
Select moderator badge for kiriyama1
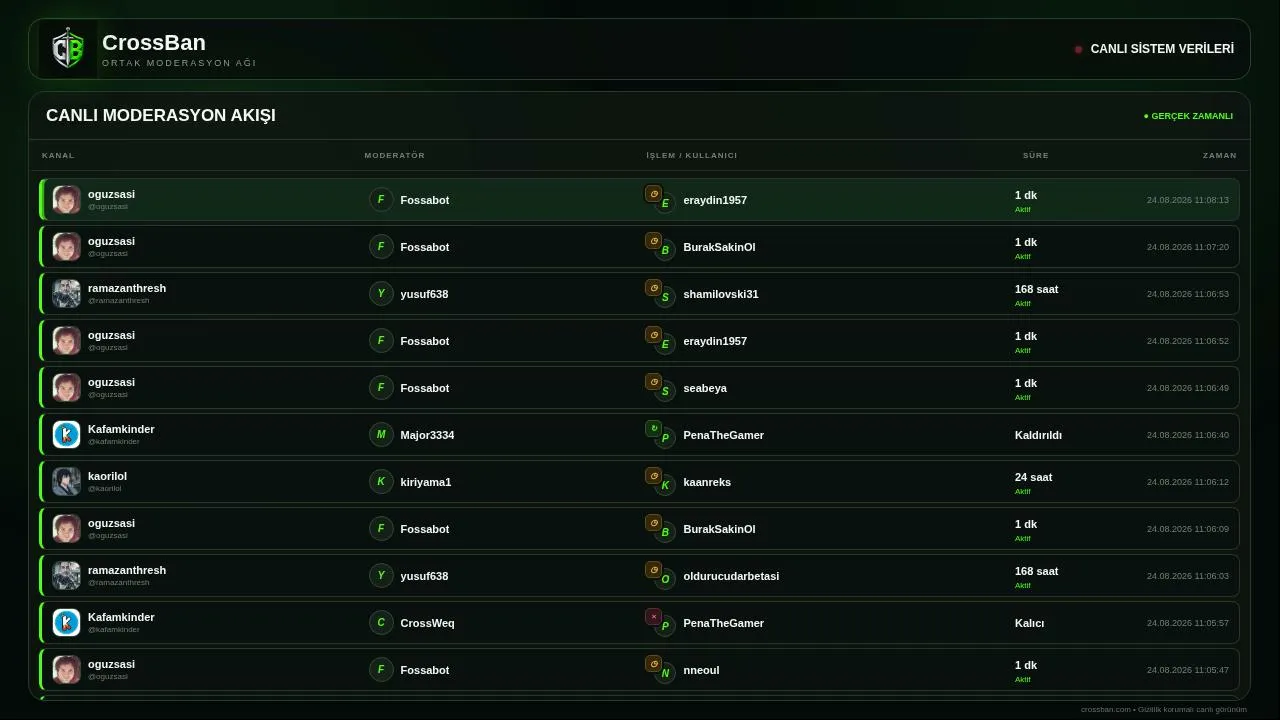(x=381, y=481)
